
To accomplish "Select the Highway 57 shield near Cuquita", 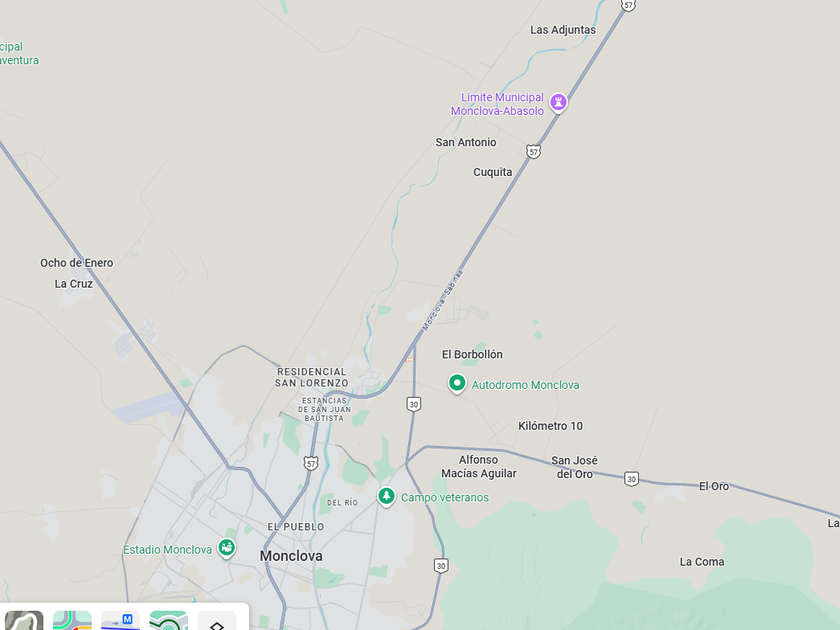I will coord(533,152).
